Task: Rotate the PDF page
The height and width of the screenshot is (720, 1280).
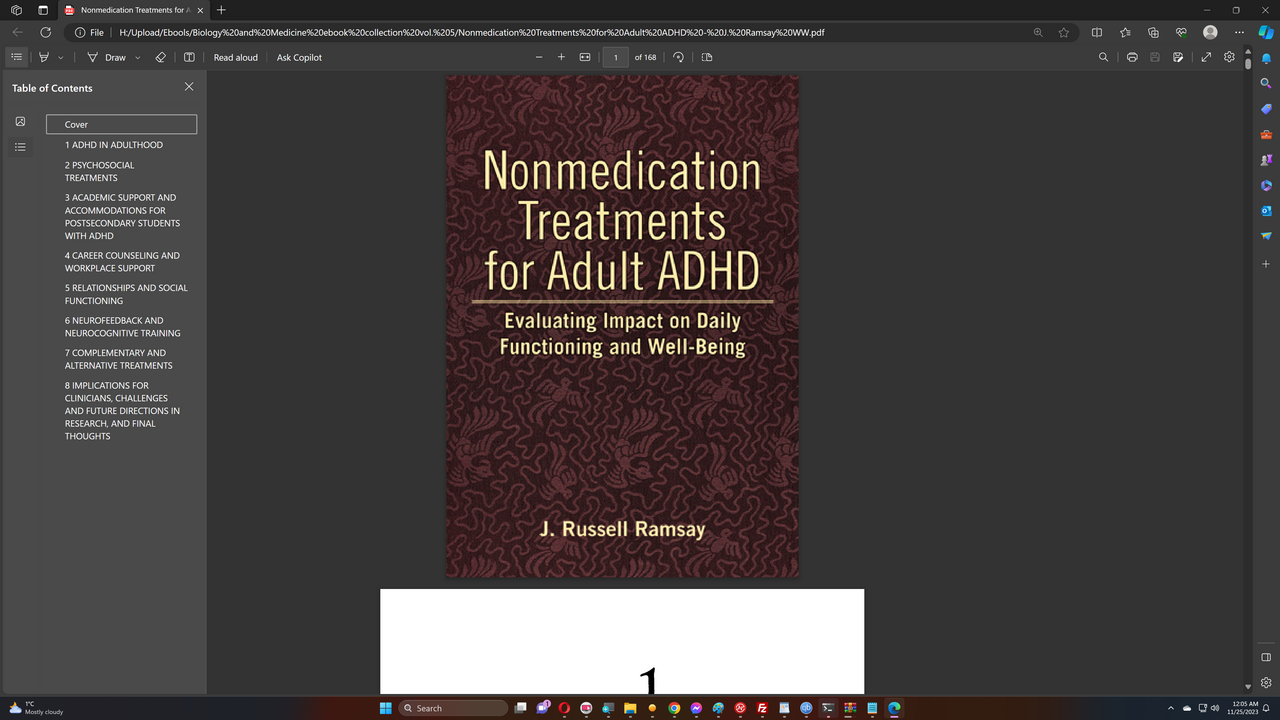Action: click(678, 57)
